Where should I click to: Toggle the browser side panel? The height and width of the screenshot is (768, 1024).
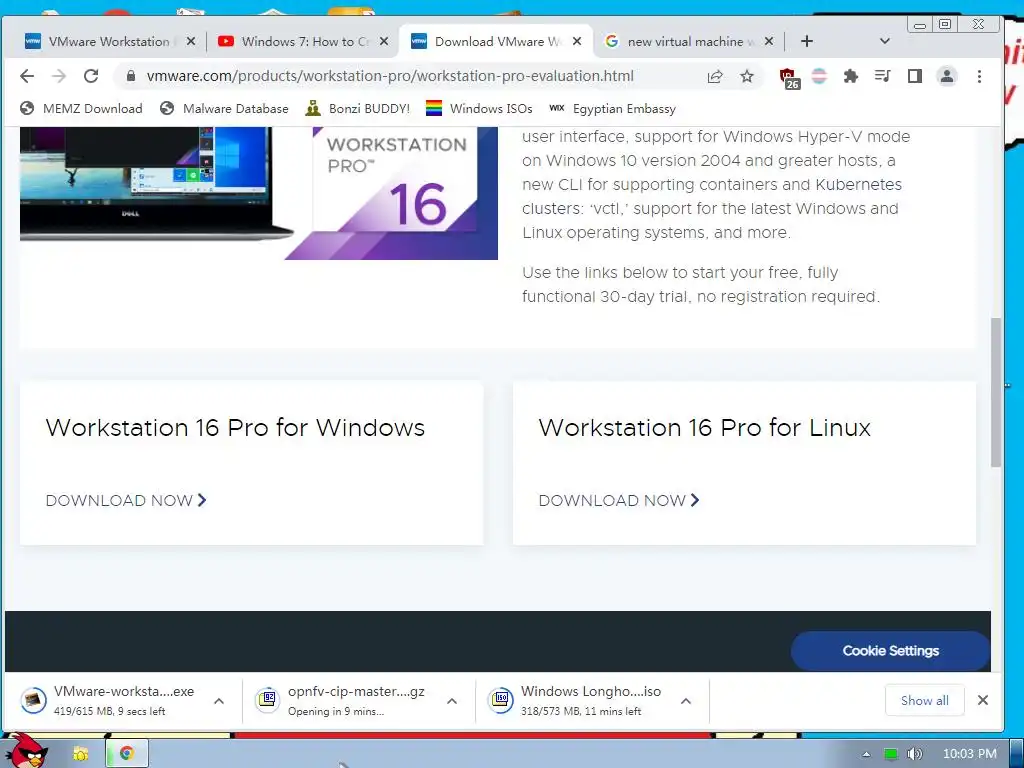pyautogui.click(x=915, y=76)
